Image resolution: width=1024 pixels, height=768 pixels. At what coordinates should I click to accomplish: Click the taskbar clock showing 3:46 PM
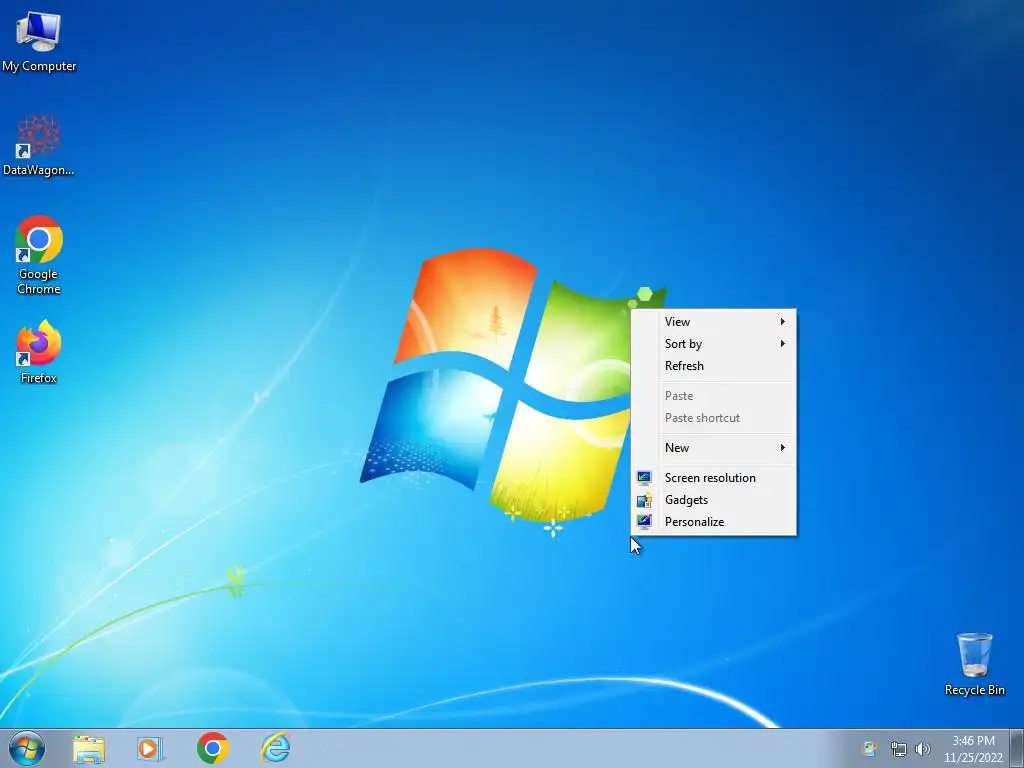coord(973,749)
